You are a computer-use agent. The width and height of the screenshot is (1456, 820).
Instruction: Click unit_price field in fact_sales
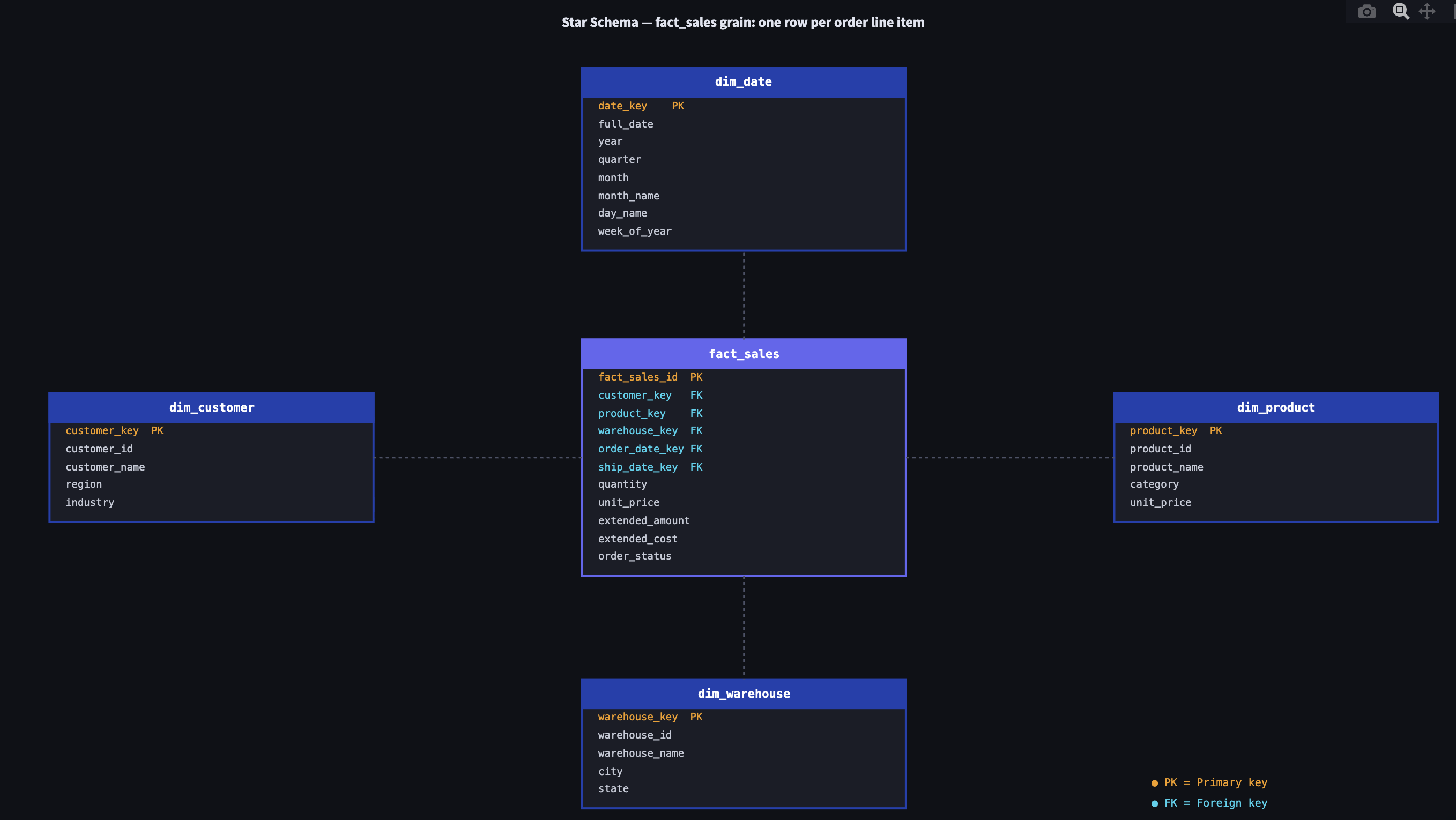628,502
